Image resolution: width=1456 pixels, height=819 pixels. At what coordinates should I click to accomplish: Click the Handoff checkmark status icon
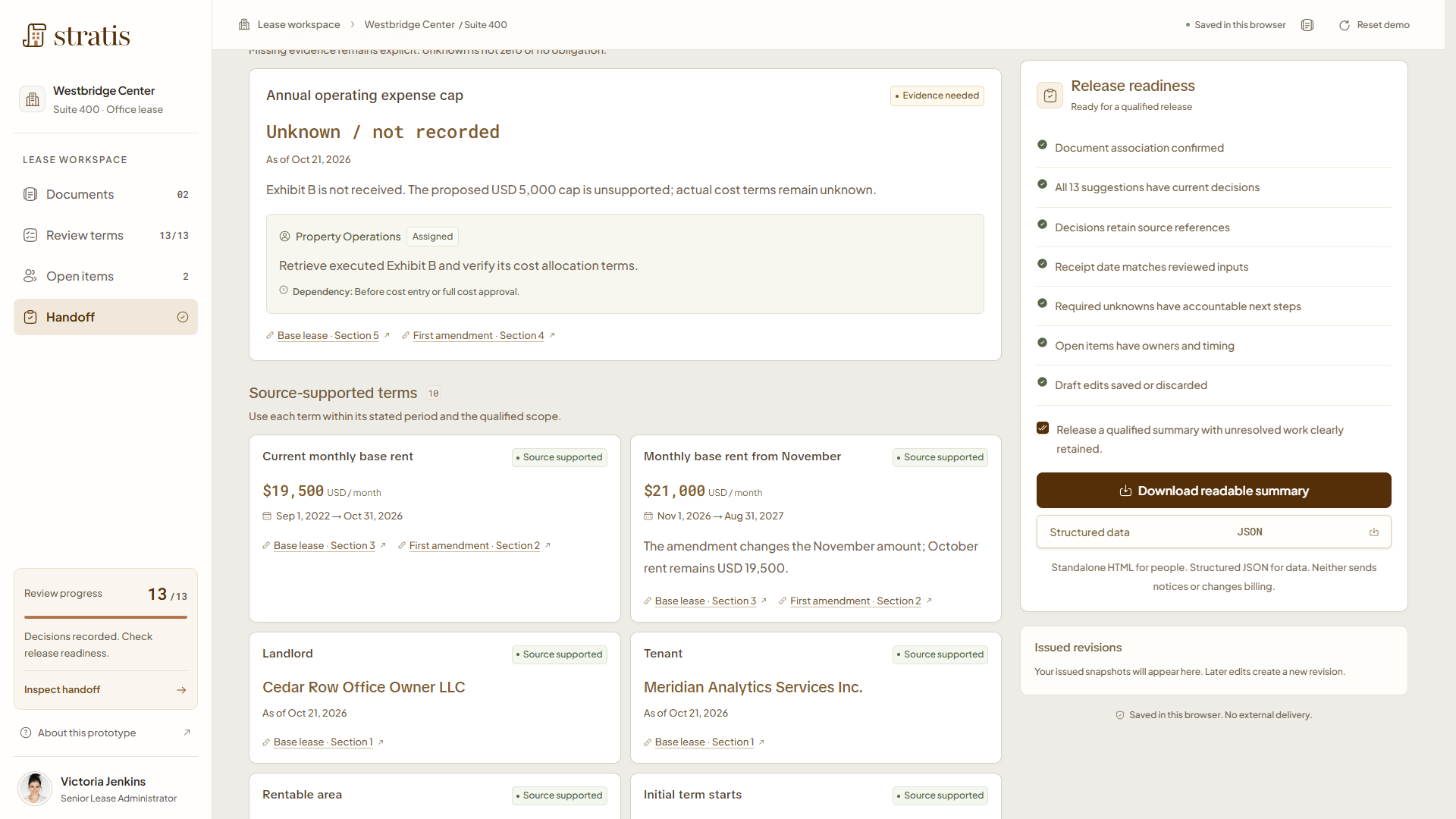coord(183,317)
